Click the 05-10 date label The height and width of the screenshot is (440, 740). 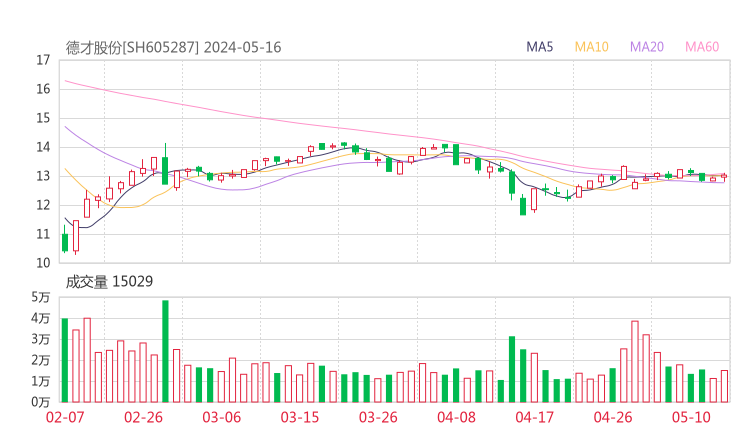pyautogui.click(x=691, y=417)
